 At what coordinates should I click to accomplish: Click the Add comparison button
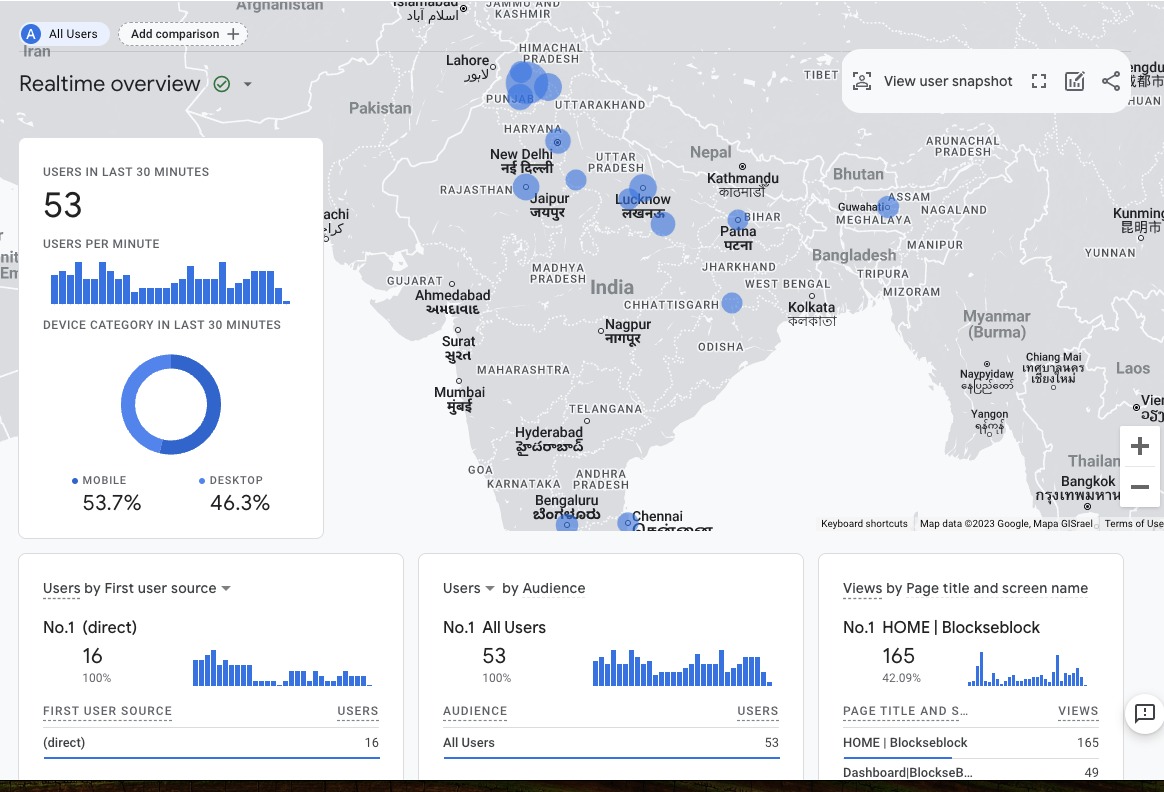click(x=183, y=34)
